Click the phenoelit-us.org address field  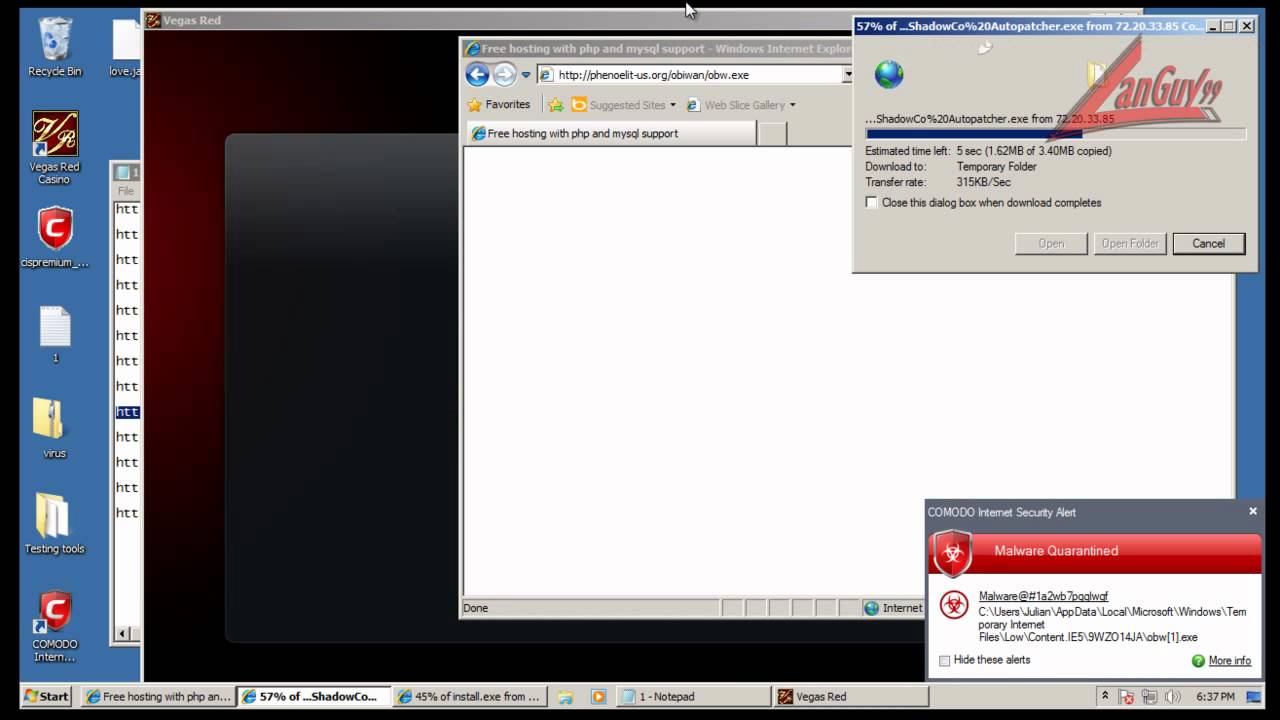point(690,75)
